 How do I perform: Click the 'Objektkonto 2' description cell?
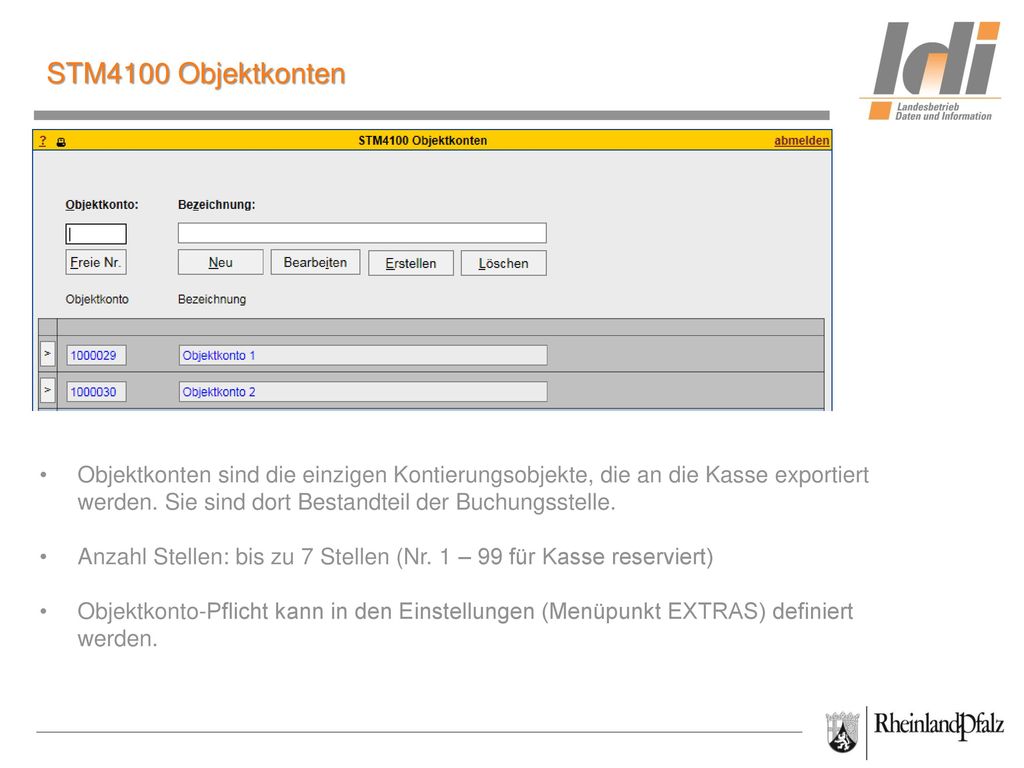click(x=363, y=392)
